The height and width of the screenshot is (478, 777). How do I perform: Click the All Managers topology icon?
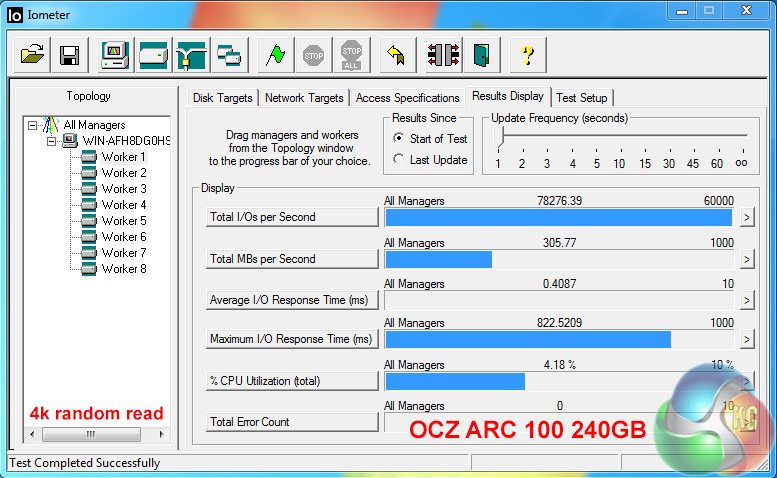[x=51, y=125]
